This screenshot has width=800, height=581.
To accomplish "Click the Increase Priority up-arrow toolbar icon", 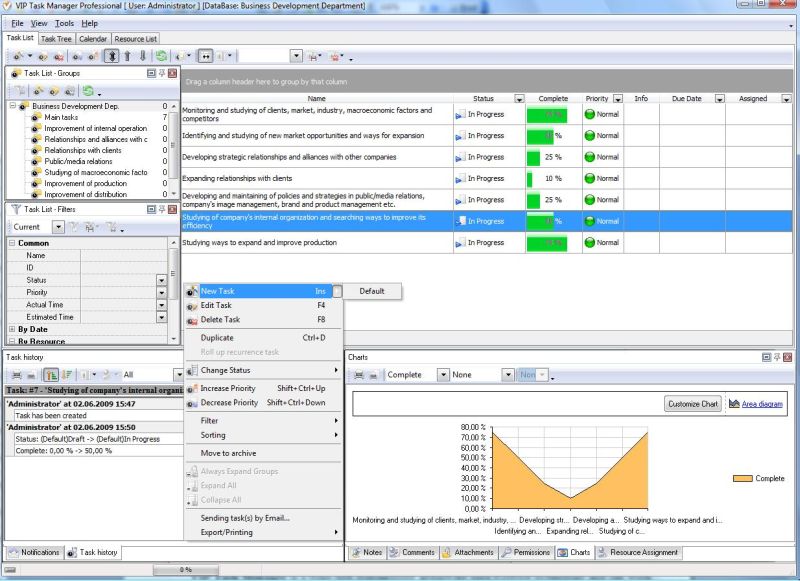I will 127,56.
